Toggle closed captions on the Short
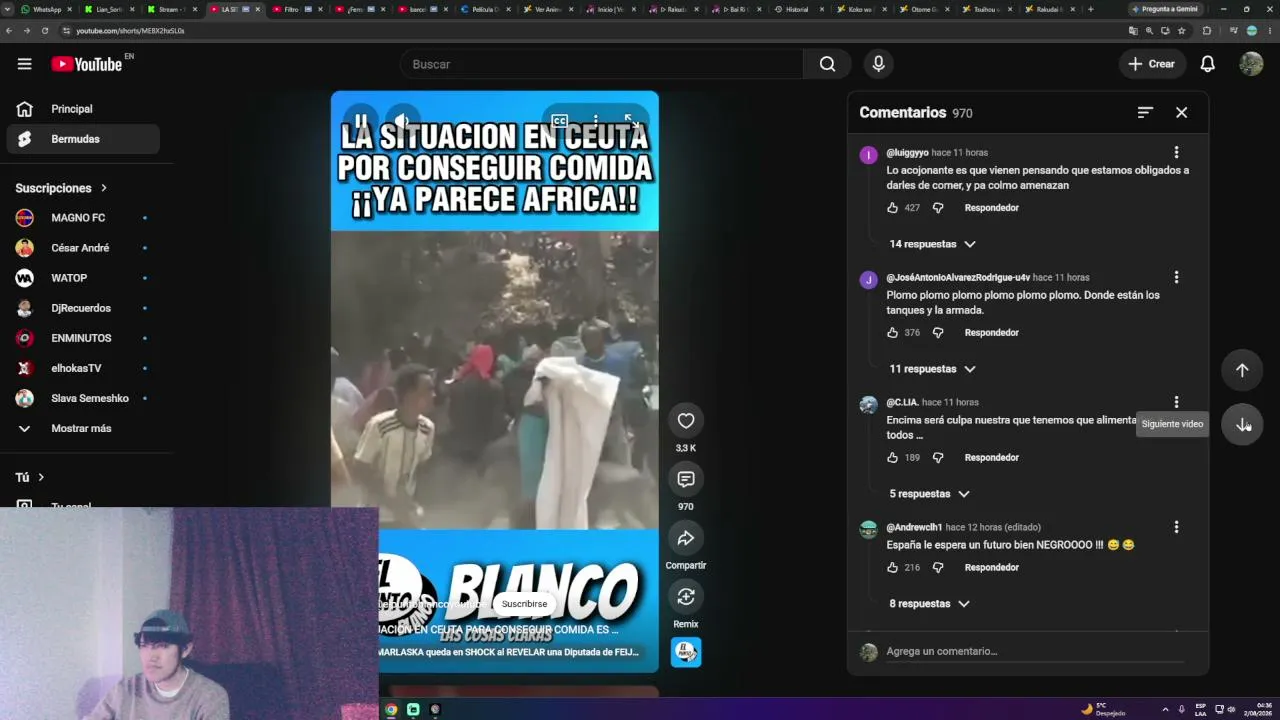1280x720 pixels. pos(560,121)
